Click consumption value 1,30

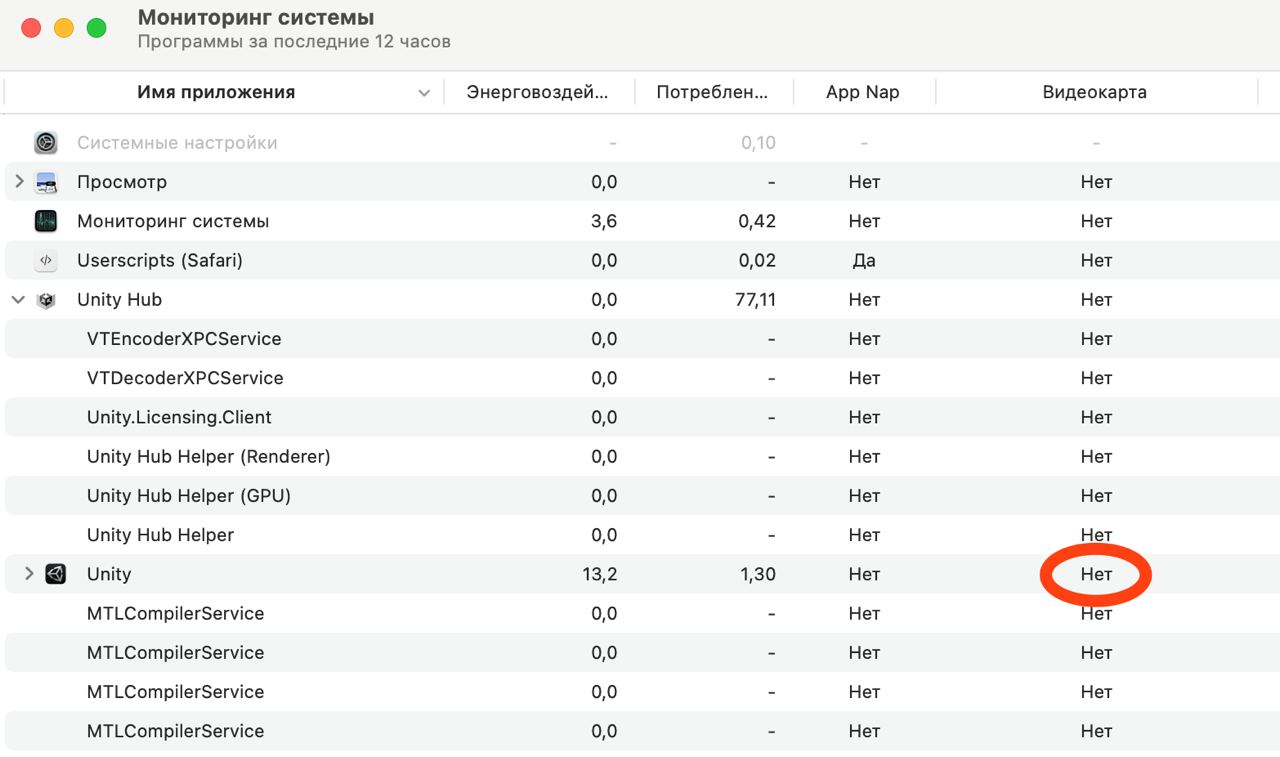757,574
